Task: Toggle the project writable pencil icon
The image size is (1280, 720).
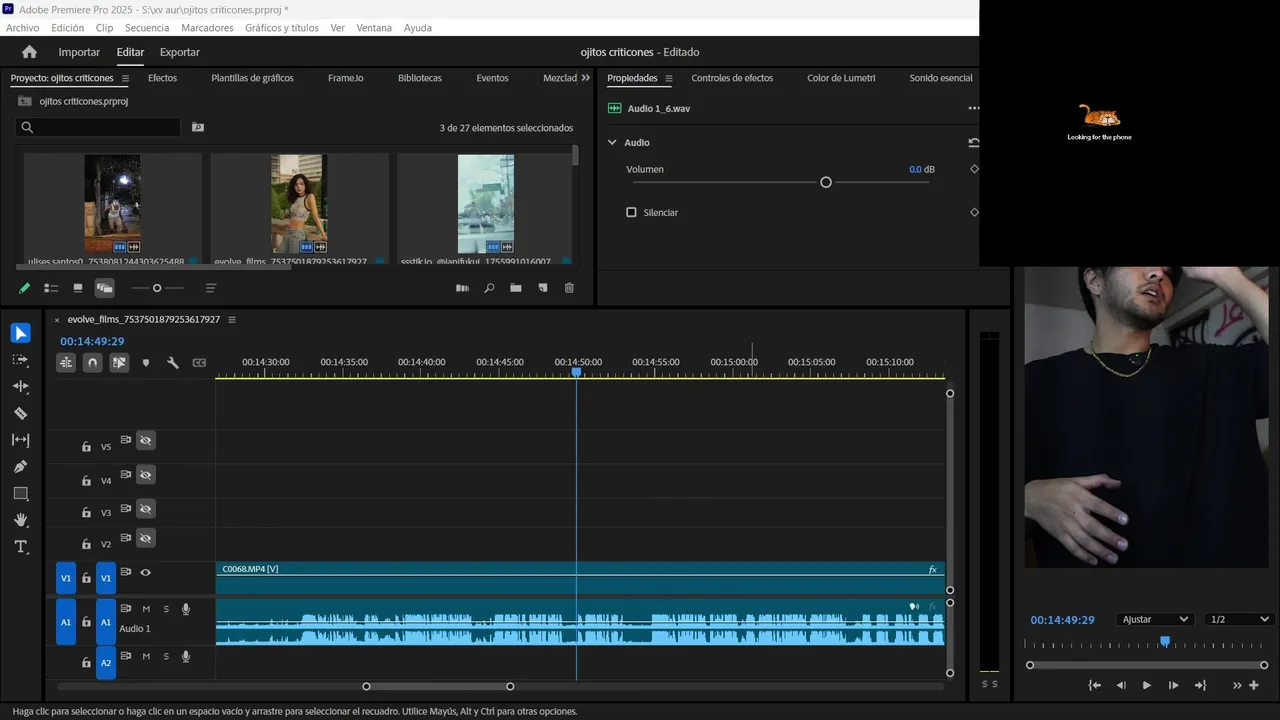Action: 24,288
